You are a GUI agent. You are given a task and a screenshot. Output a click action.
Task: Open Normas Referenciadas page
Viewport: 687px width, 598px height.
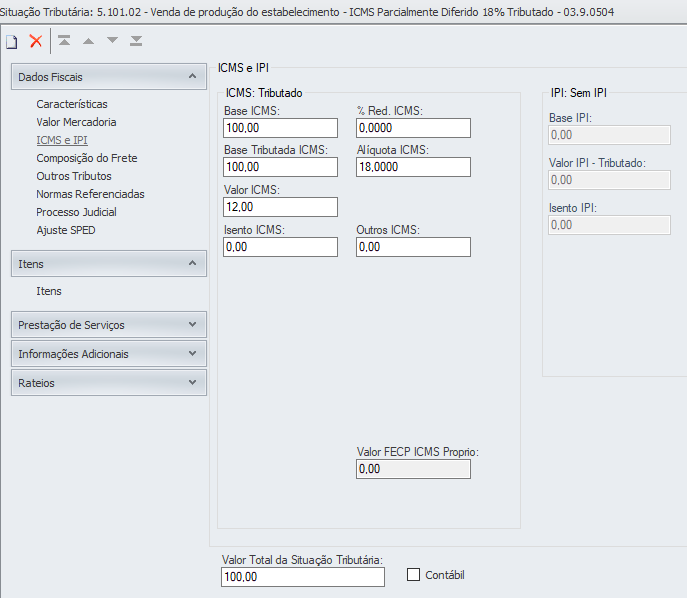(x=90, y=194)
